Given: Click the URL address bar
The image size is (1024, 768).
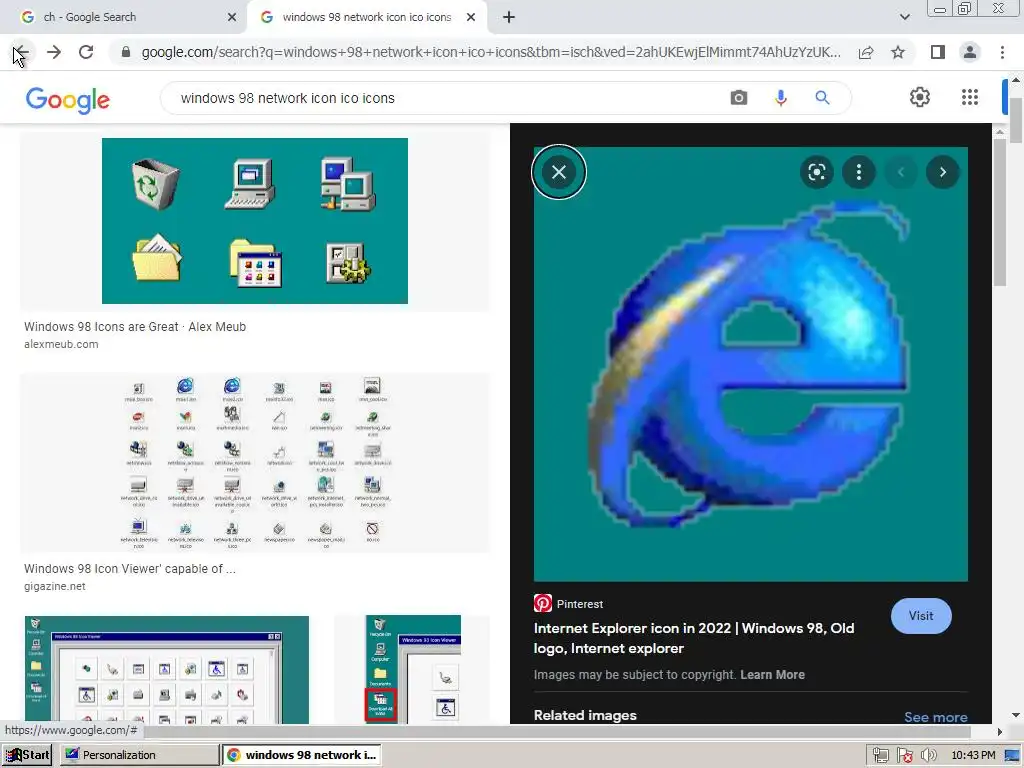Looking at the screenshot, I should [x=490, y=52].
